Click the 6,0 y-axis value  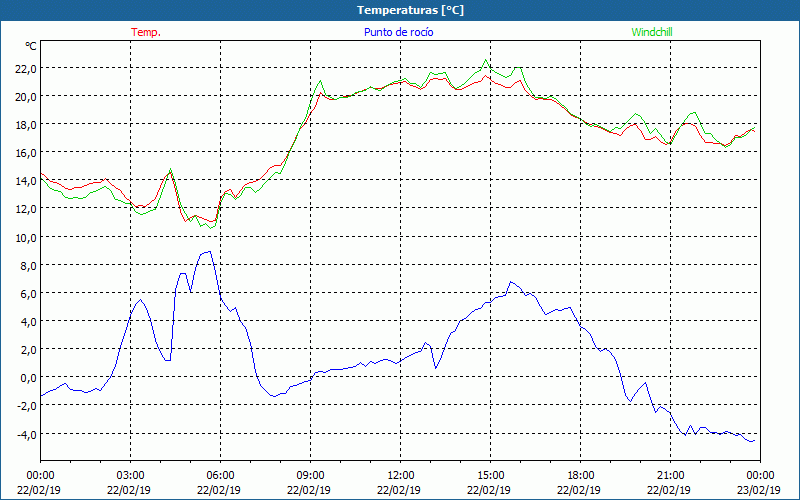pyautogui.click(x=28, y=293)
